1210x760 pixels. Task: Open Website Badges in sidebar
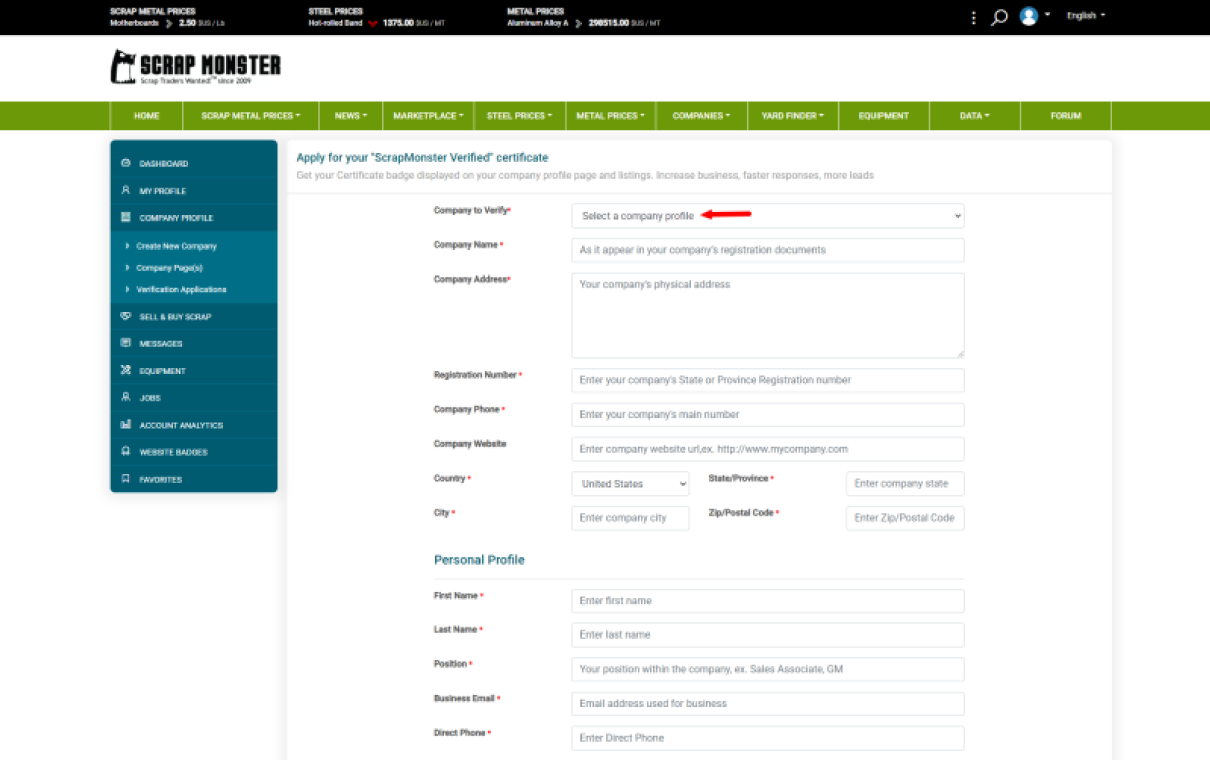point(173,452)
